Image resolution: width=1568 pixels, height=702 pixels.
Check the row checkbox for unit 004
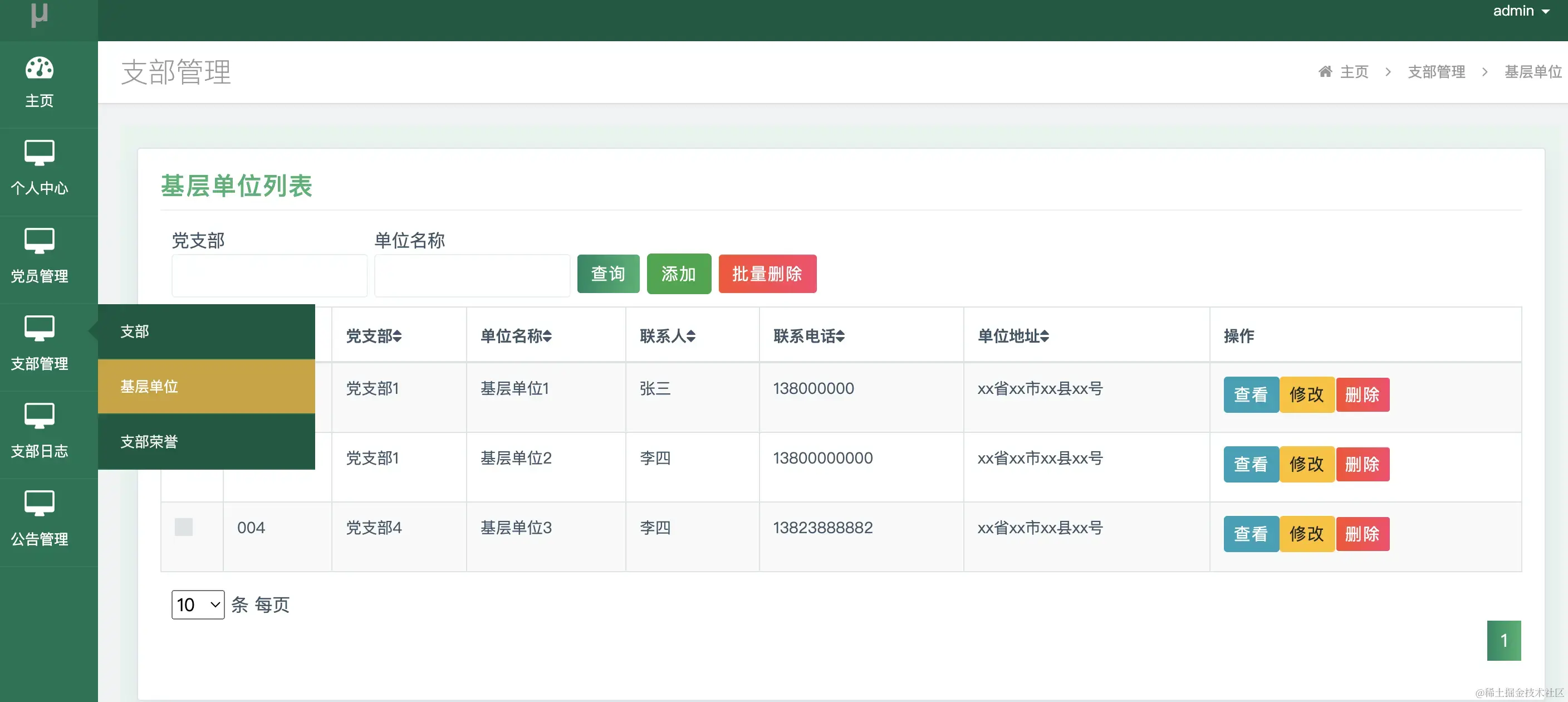tap(183, 527)
